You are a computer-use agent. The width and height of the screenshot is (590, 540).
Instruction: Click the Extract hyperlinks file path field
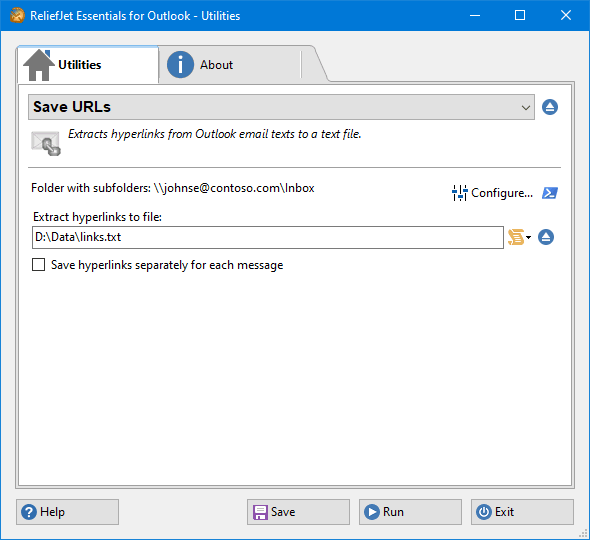click(268, 237)
